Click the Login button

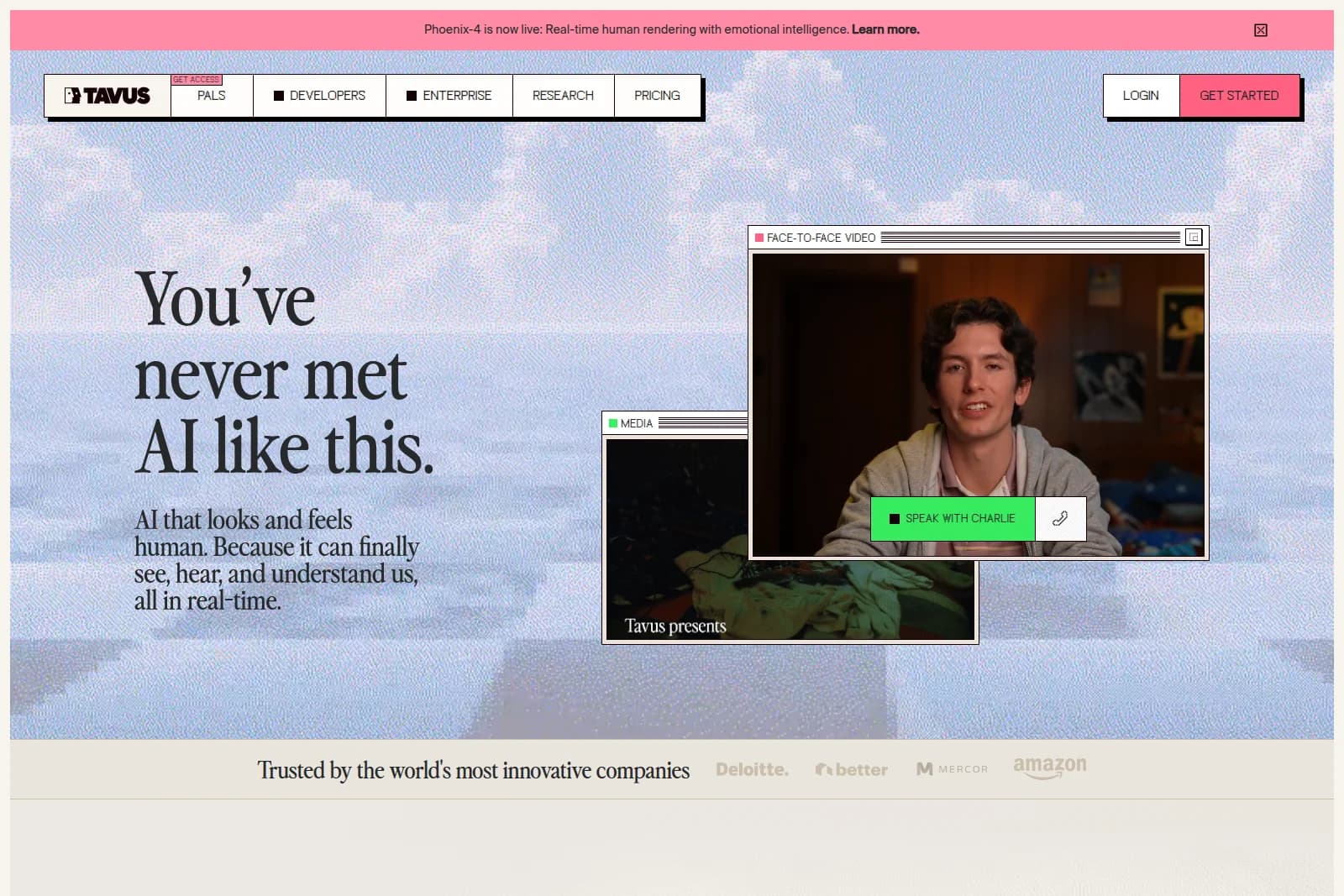(x=1141, y=95)
